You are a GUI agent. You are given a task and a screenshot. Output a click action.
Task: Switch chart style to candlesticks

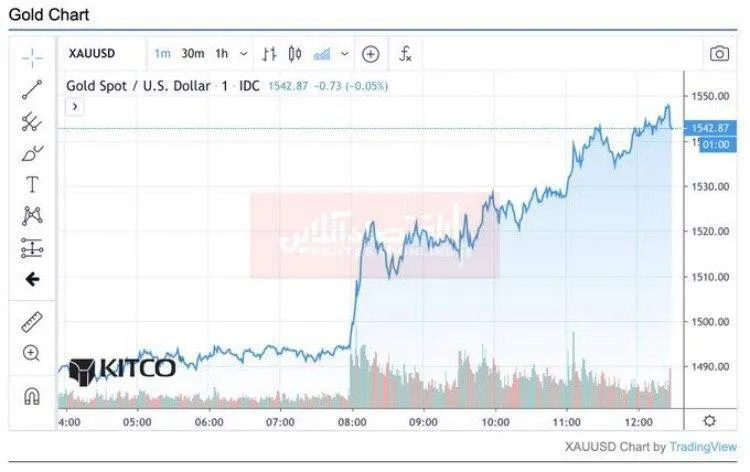tap(295, 54)
